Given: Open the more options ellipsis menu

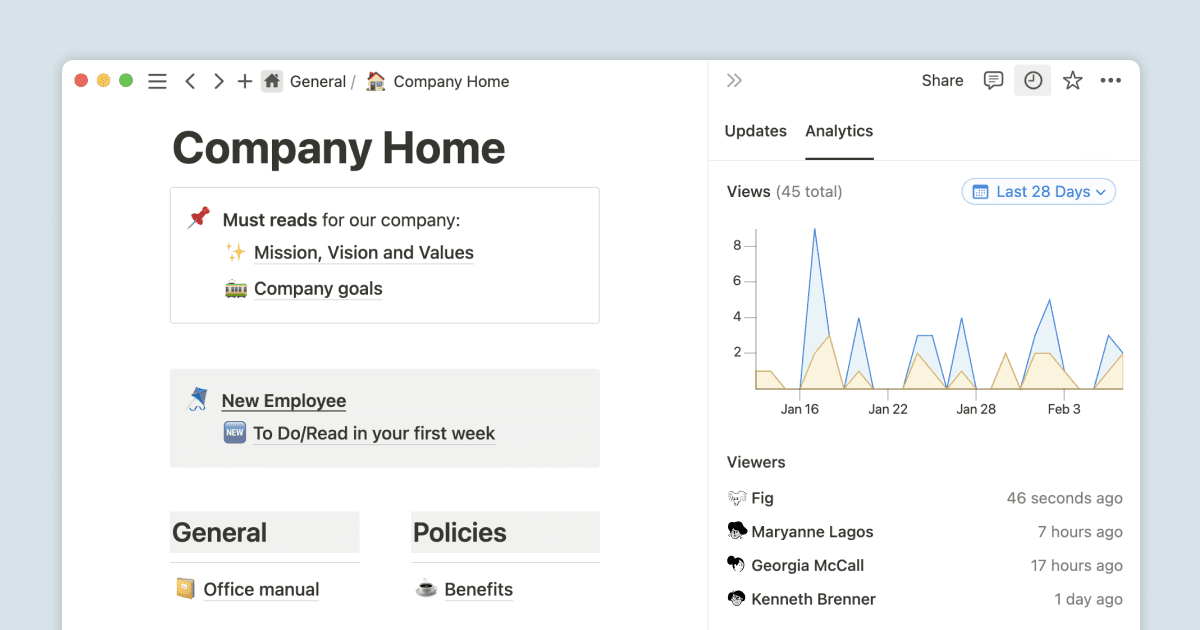Looking at the screenshot, I should (1111, 80).
